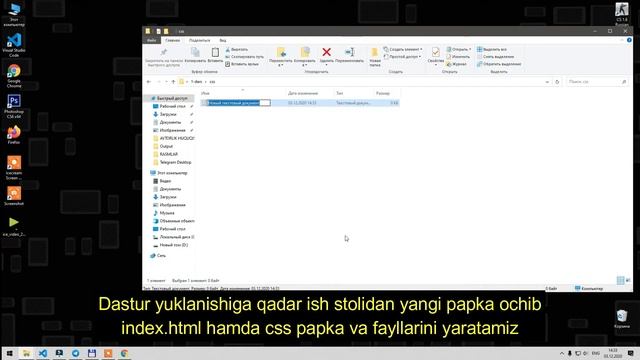Click Обратить выделение in the ribbon
This screenshot has width=640, height=360.
[x=499, y=64]
